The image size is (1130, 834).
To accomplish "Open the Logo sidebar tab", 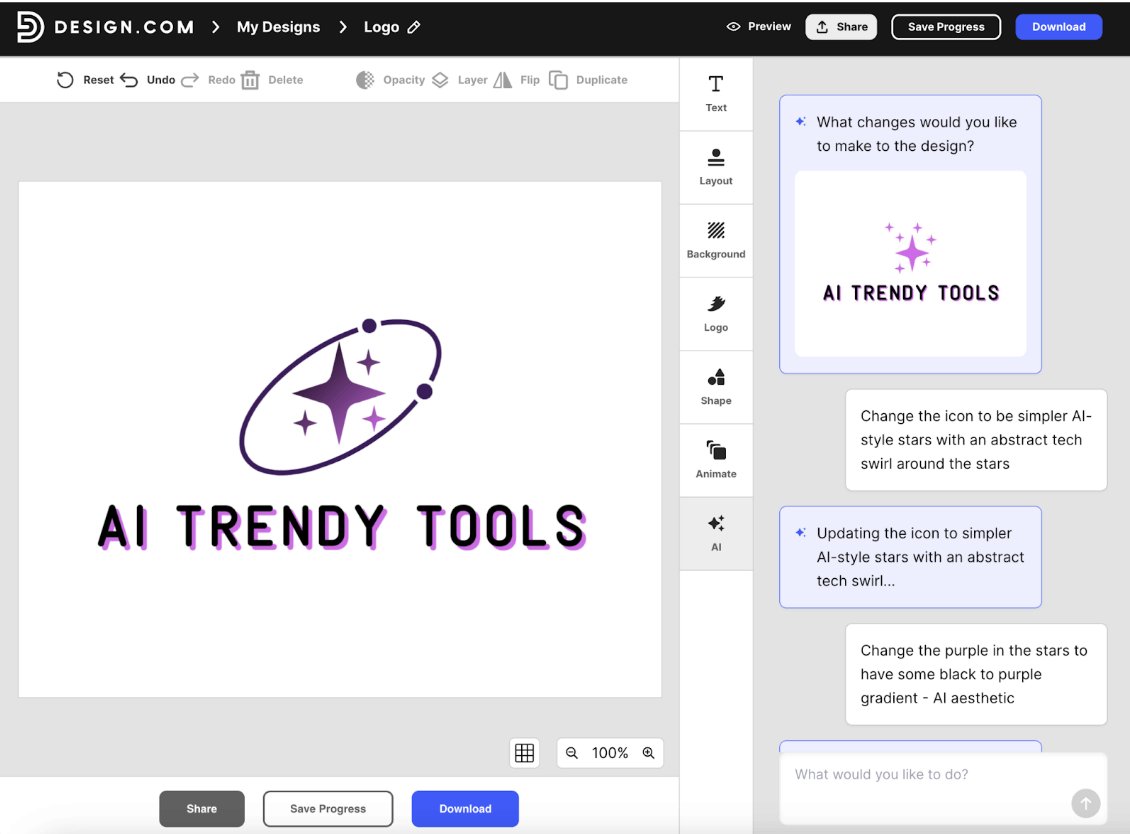I will point(716,313).
